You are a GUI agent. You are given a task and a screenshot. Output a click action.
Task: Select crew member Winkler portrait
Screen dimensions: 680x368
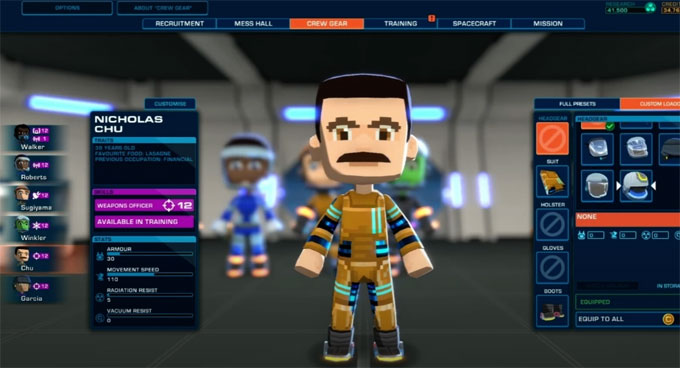click(33, 228)
